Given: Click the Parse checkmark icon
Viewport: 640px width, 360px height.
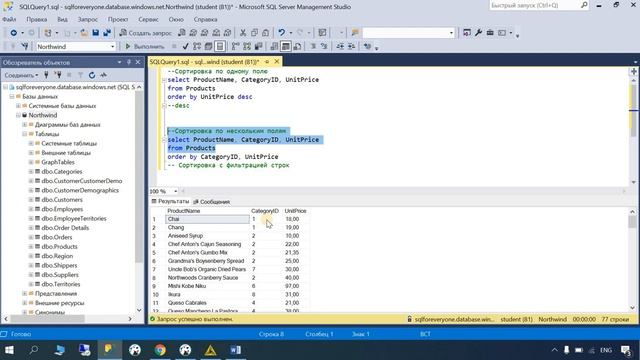Looking at the screenshot, I should (x=185, y=47).
